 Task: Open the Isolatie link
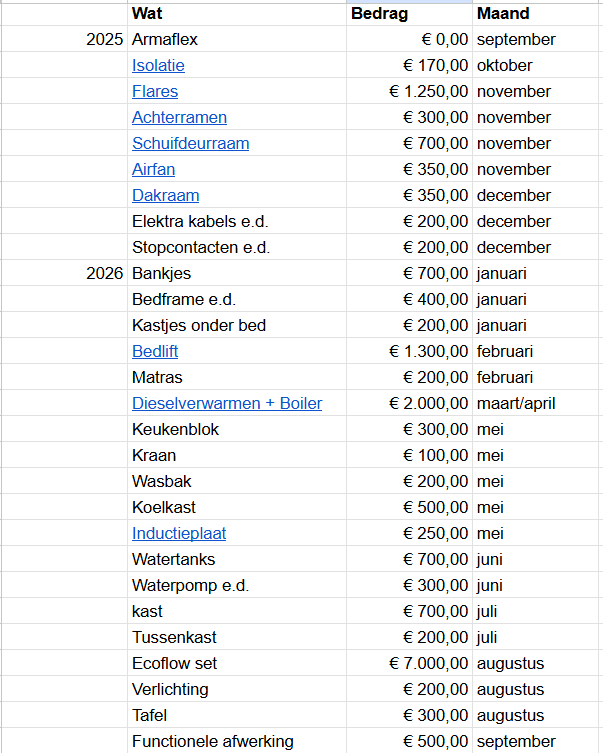158,66
